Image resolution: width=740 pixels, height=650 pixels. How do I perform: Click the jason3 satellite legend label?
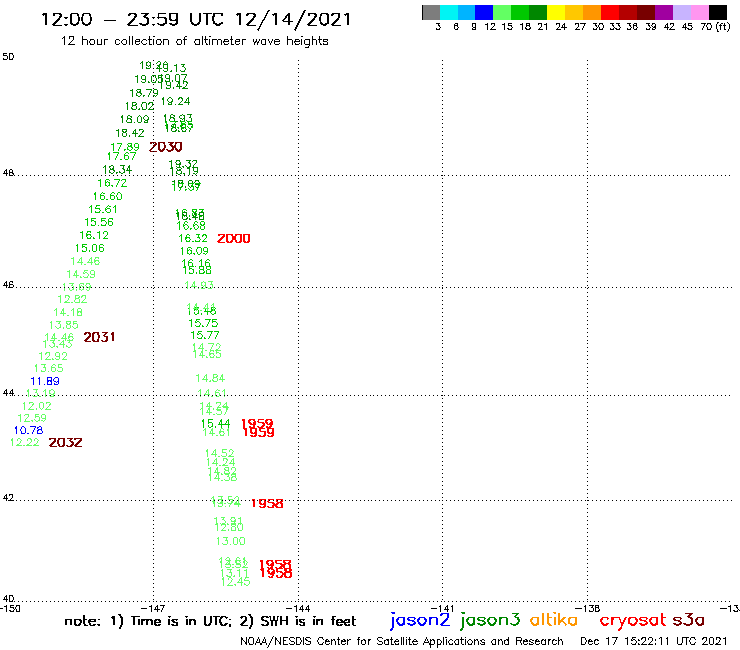coord(490,620)
